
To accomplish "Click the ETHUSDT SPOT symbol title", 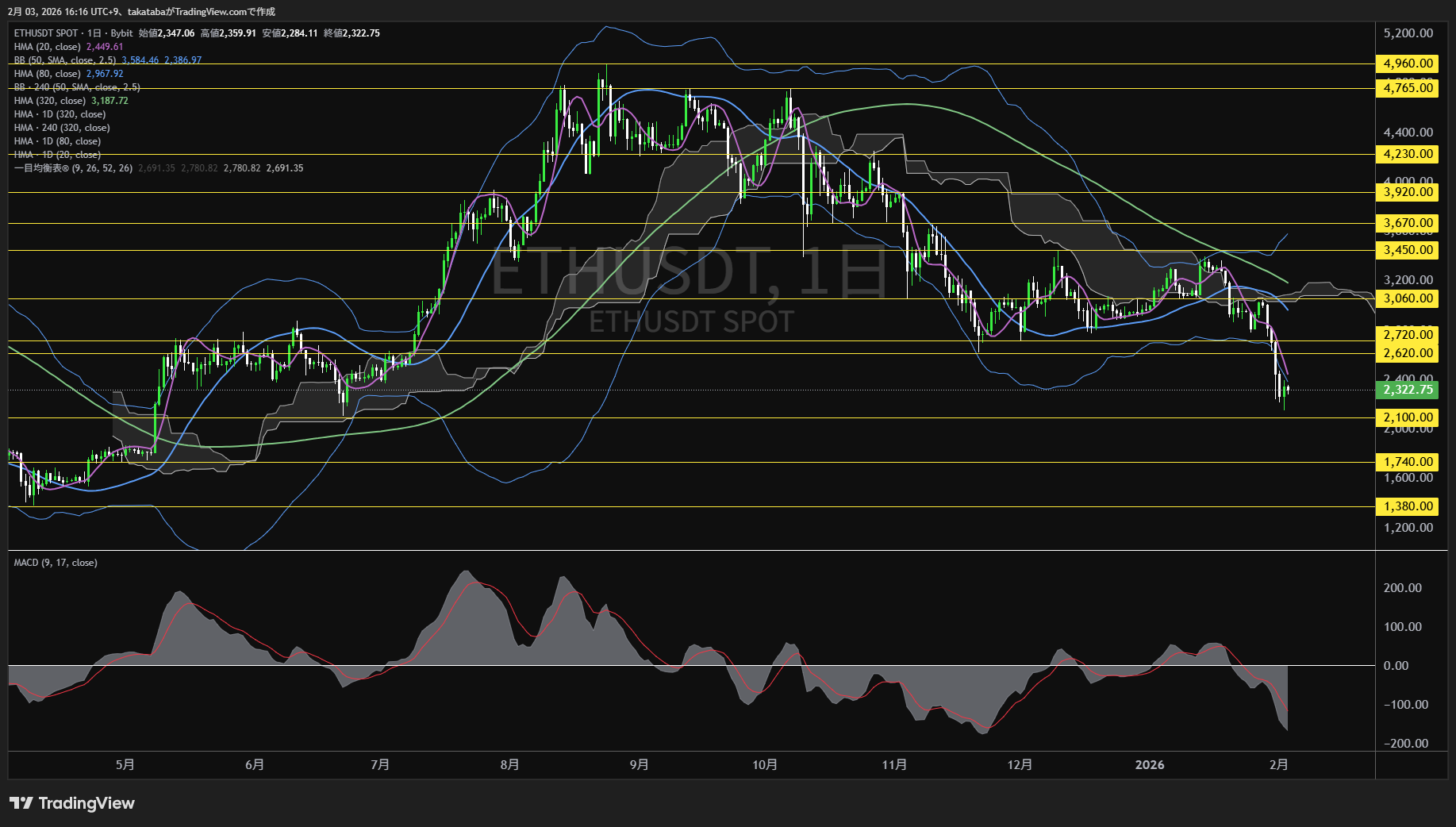I will (x=46, y=33).
